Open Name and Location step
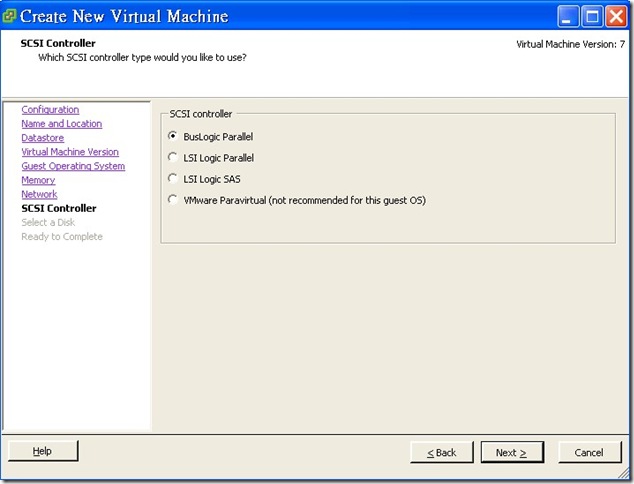Image resolution: width=634 pixels, height=484 pixels. coord(61,124)
